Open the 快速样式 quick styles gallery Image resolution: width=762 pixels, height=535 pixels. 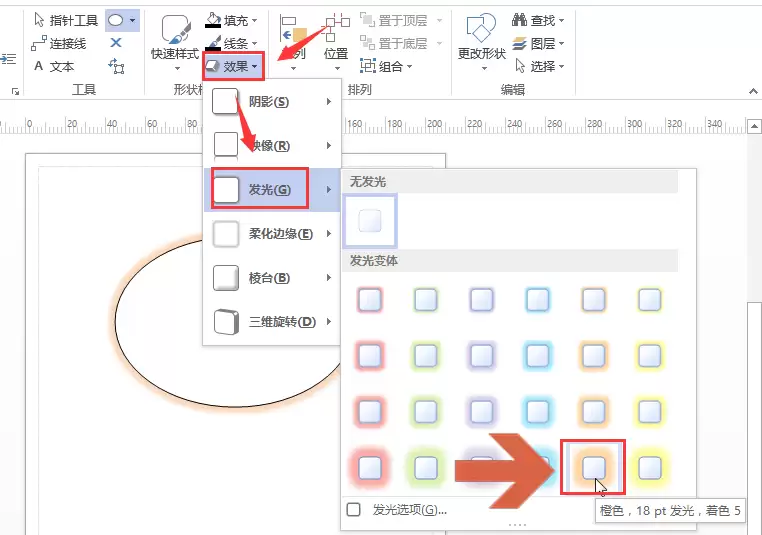click(175, 43)
